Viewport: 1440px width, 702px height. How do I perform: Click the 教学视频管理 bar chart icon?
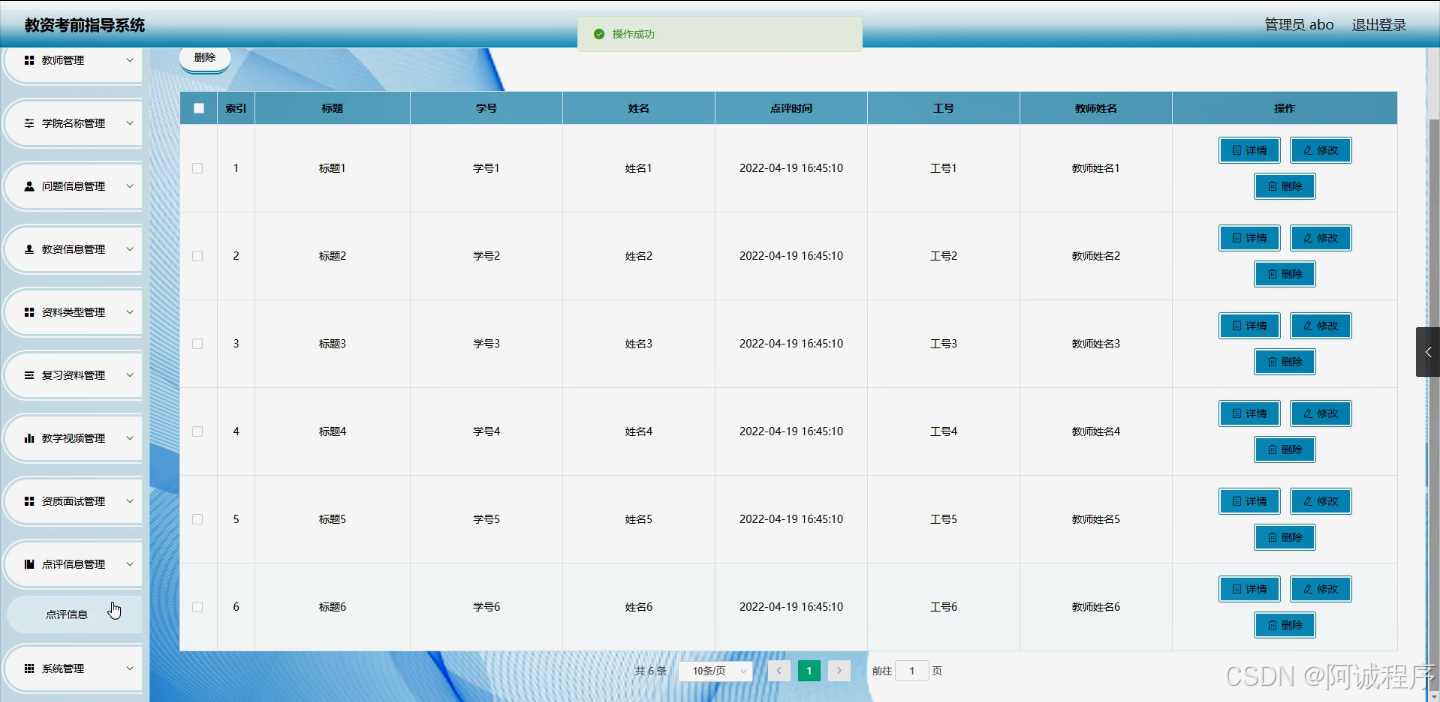pos(29,438)
